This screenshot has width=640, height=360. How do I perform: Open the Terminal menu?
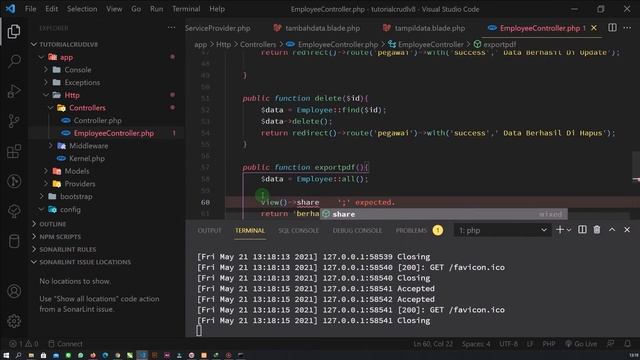[186, 9]
